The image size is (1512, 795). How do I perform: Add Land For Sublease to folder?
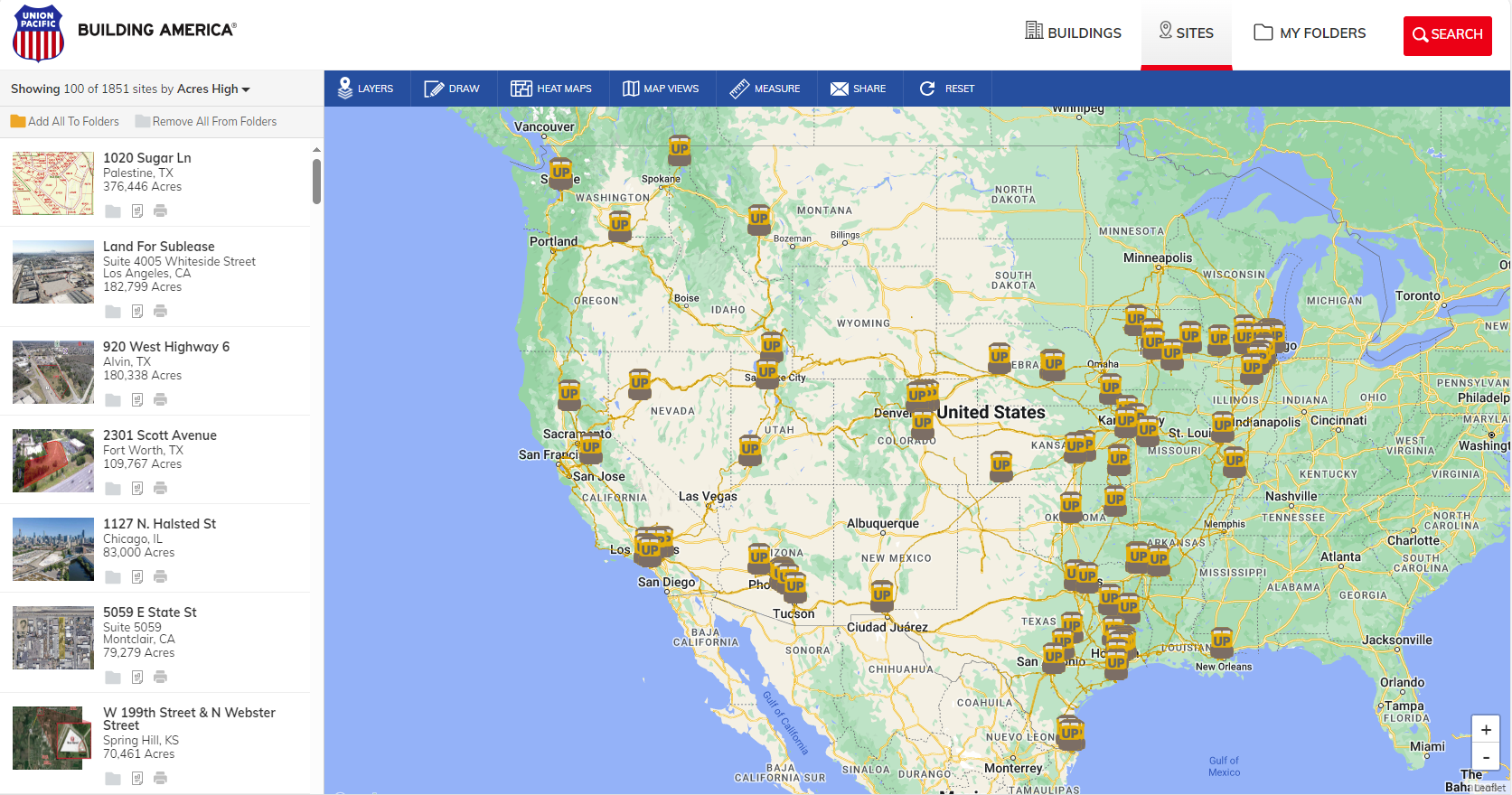pos(113,312)
